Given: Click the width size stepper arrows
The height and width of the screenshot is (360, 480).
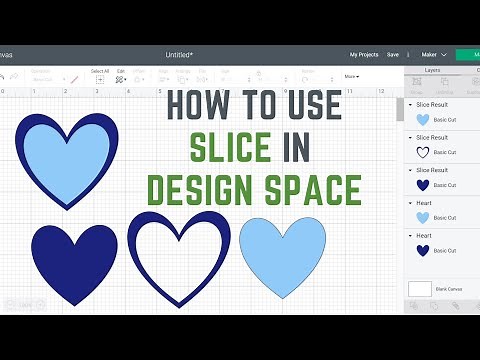Looking at the screenshot, I should pyautogui.click(x=249, y=80).
